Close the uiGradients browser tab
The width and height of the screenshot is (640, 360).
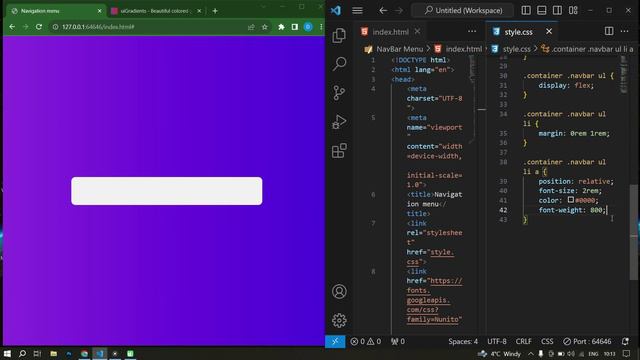click(199, 11)
